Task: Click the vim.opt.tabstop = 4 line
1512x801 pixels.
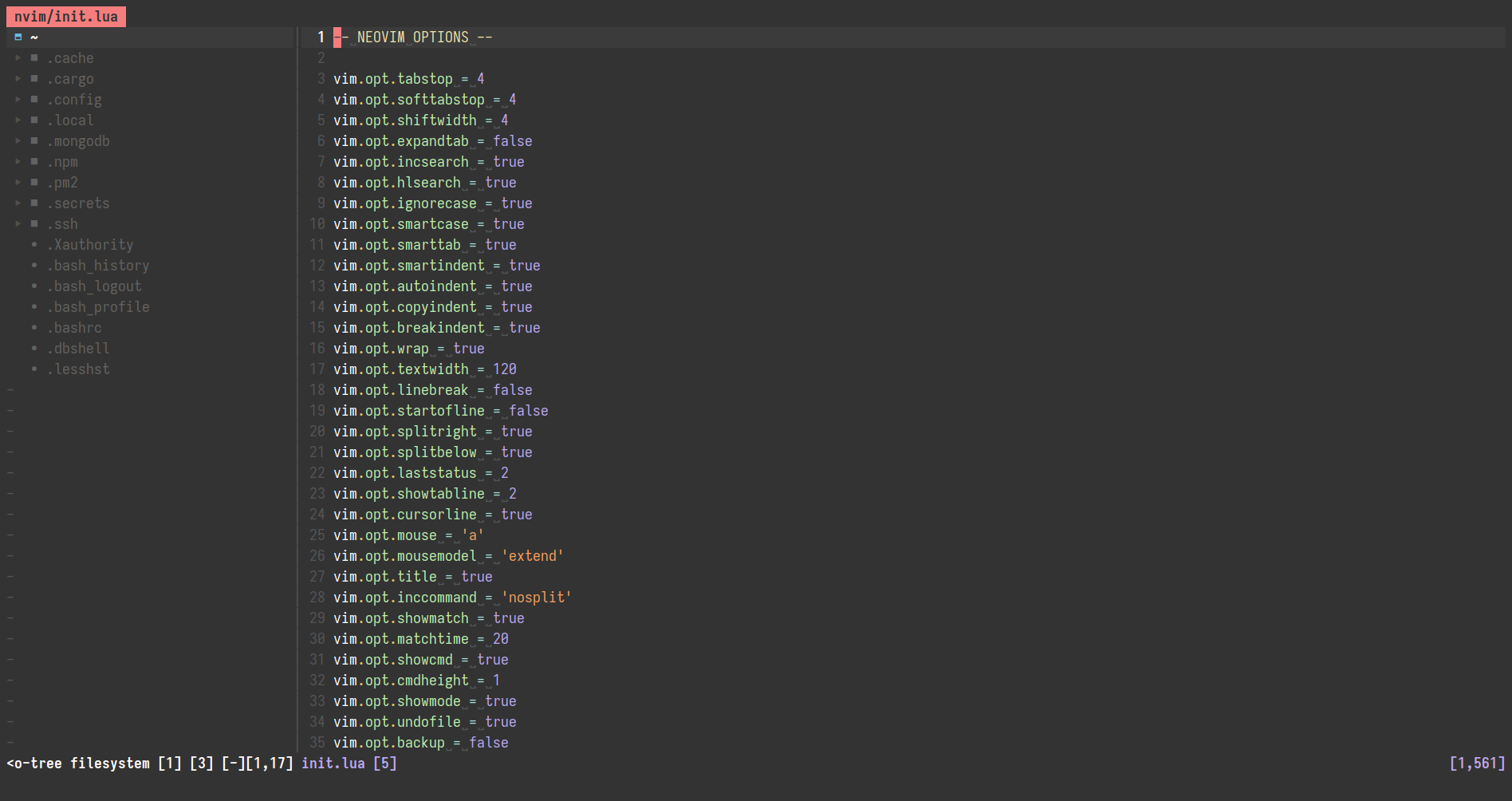Action: tap(409, 78)
